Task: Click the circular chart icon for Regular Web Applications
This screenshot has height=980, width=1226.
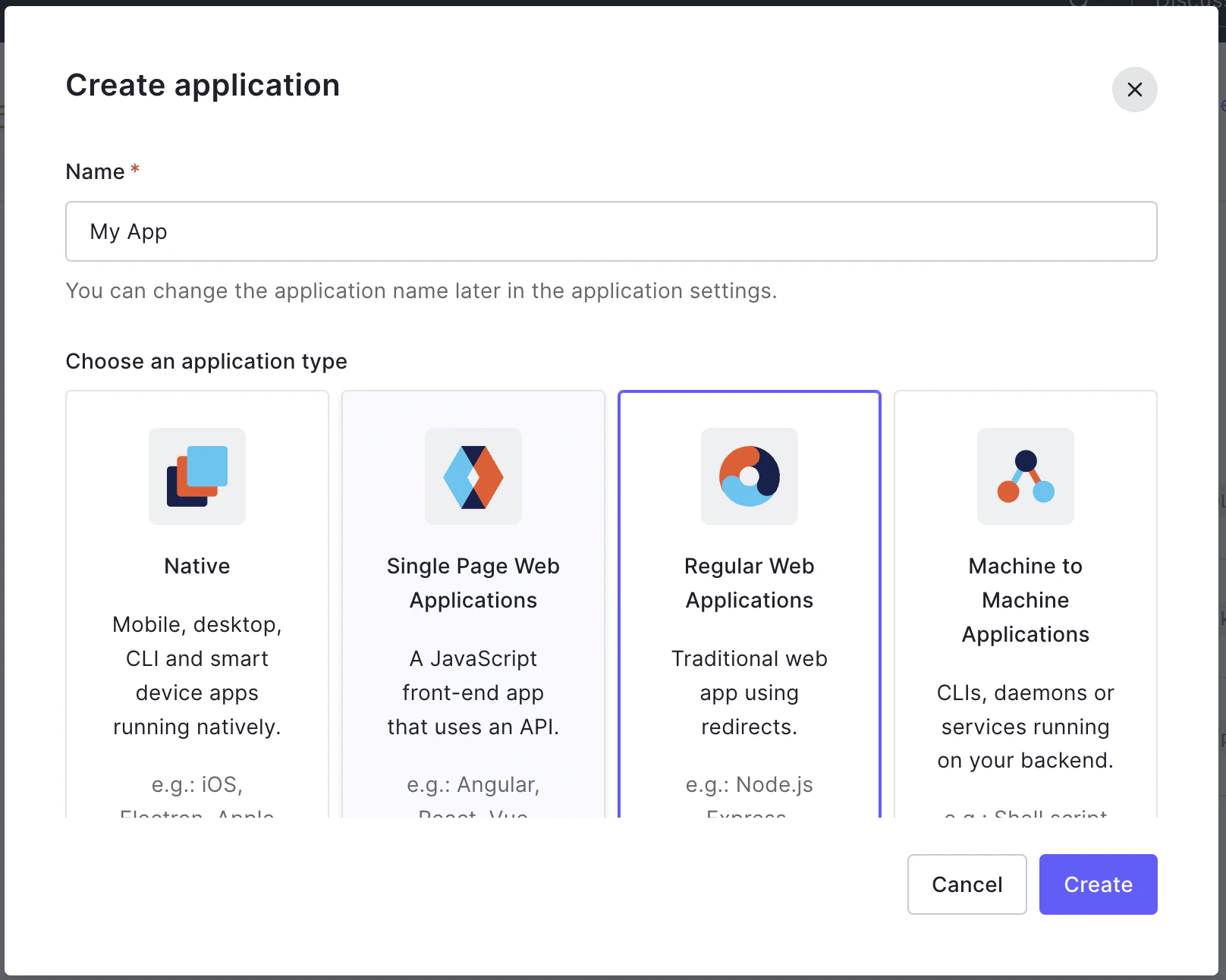Action: [749, 476]
